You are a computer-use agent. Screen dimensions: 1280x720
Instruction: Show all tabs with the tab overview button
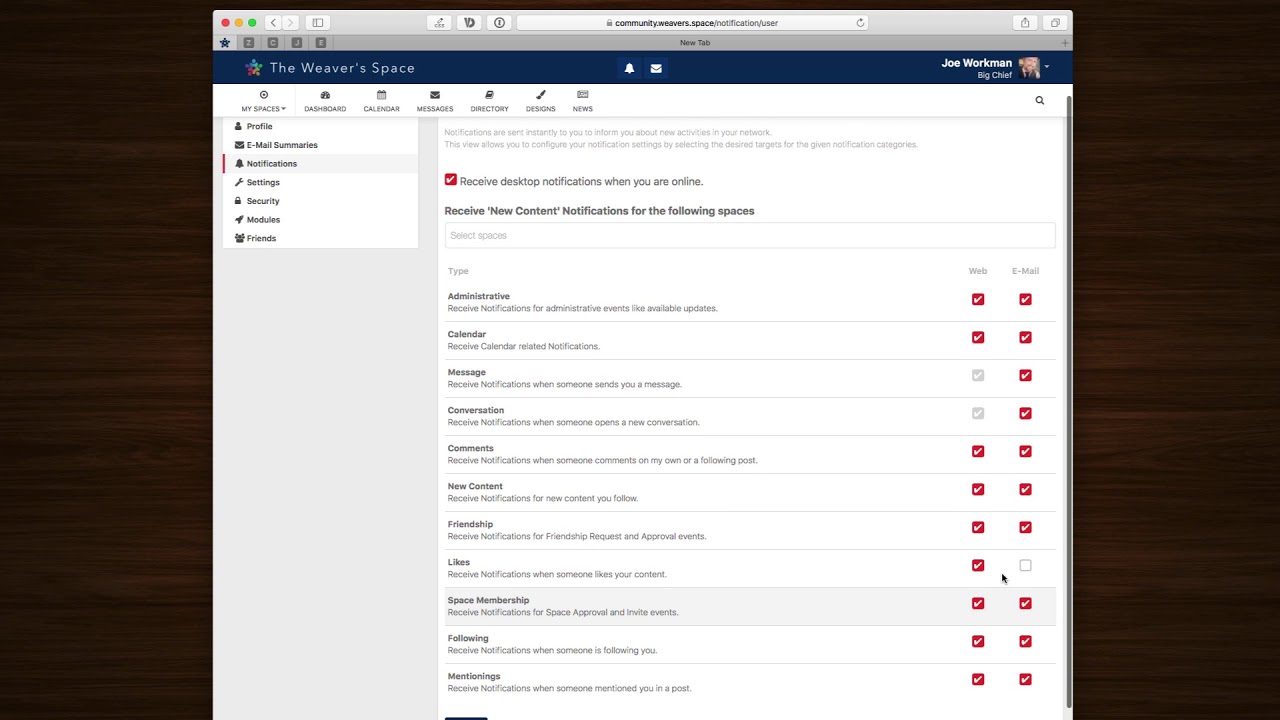click(1054, 22)
